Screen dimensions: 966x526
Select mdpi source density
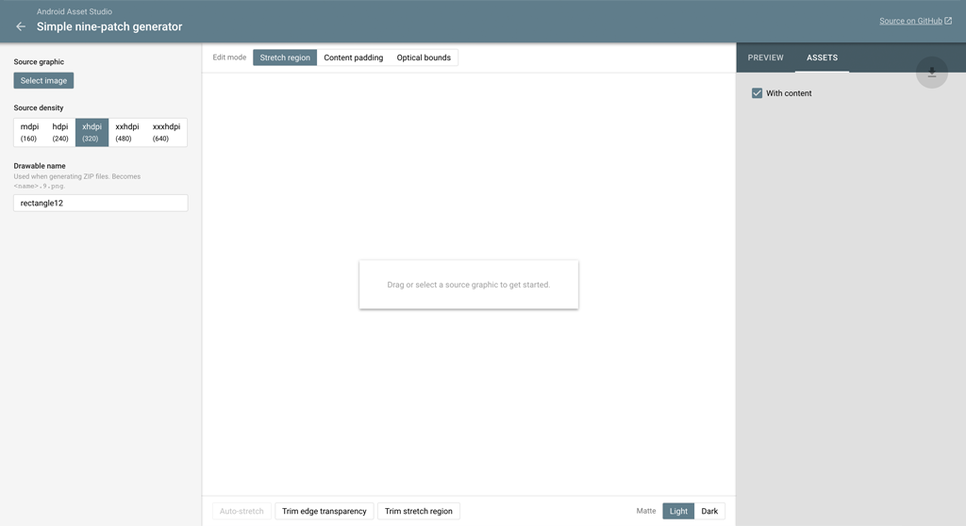pyautogui.click(x=29, y=132)
